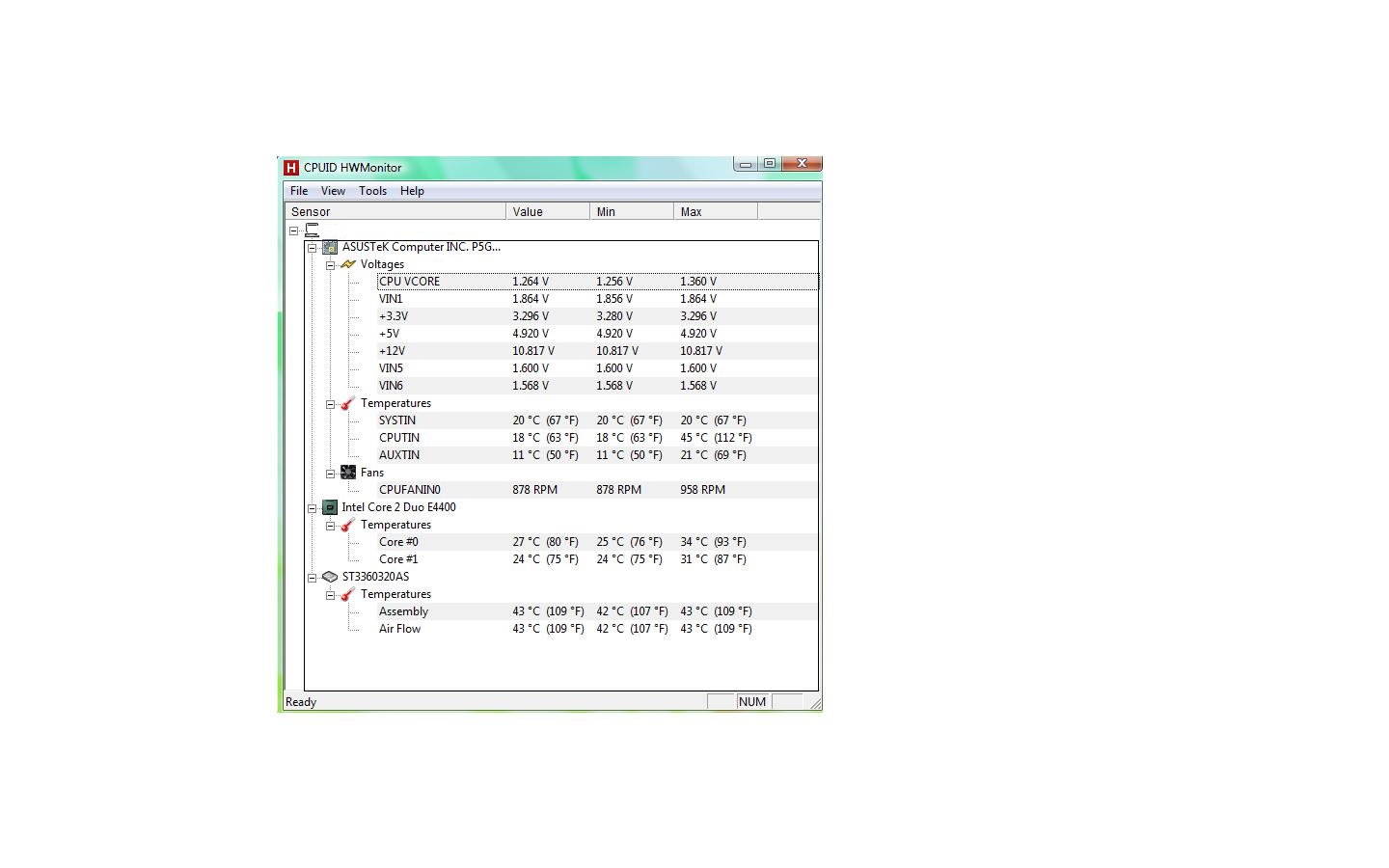Image resolution: width=1389 pixels, height=868 pixels.
Task: Click motherboard Temperatures thermometer icon
Action: click(x=348, y=403)
